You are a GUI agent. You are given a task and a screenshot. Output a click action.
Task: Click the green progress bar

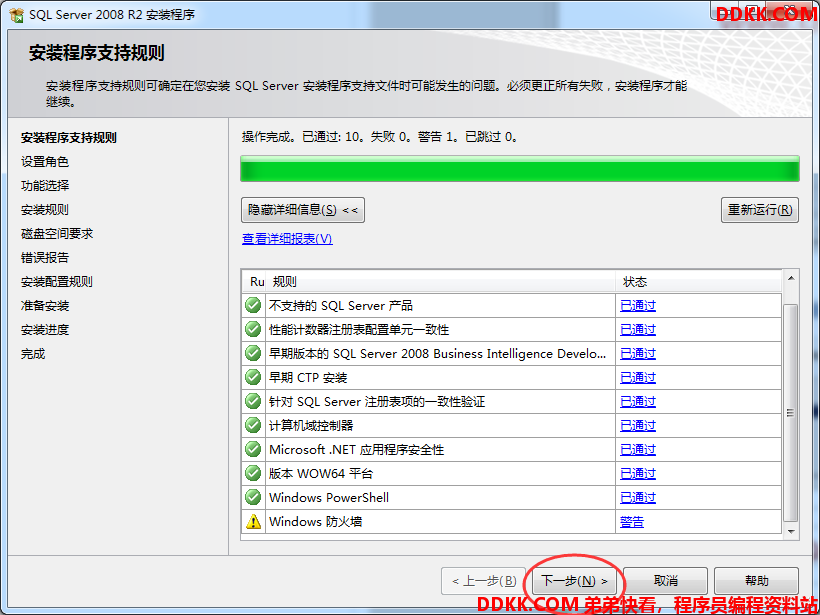coord(520,168)
